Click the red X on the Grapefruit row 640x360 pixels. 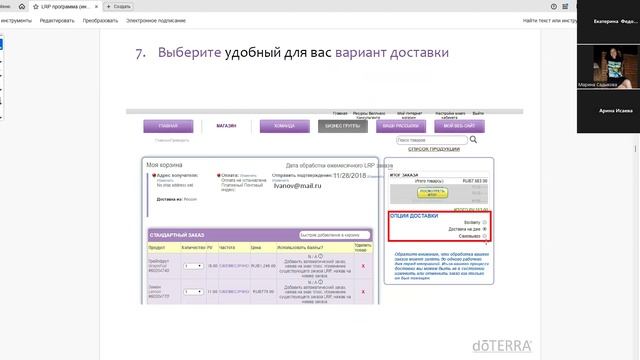pyautogui.click(x=363, y=266)
